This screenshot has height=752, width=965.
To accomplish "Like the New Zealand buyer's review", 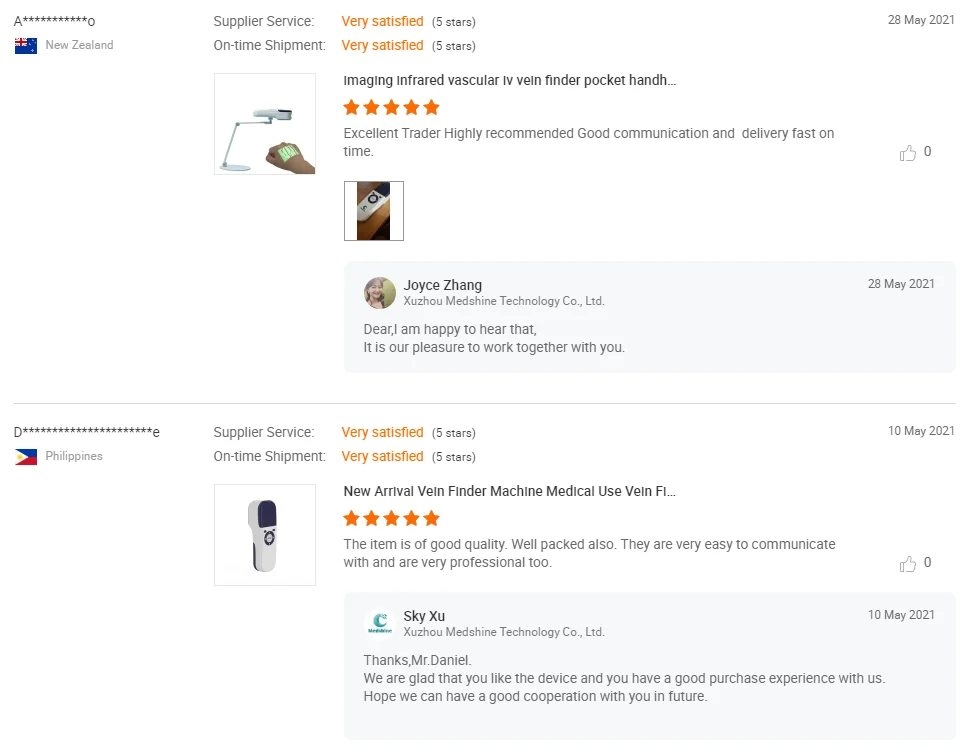I will point(908,153).
